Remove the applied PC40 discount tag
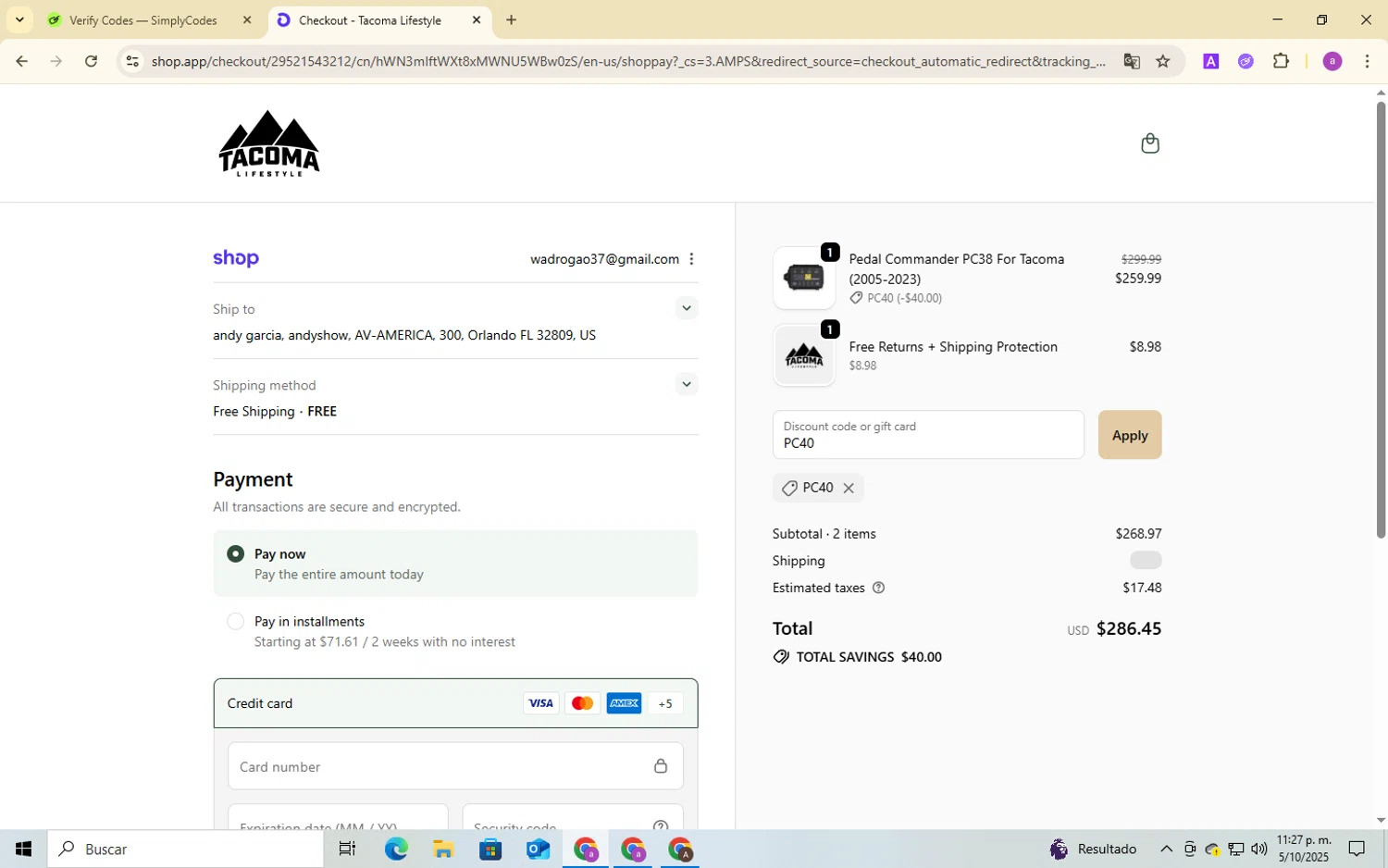Image resolution: width=1388 pixels, height=868 pixels. pos(849,488)
